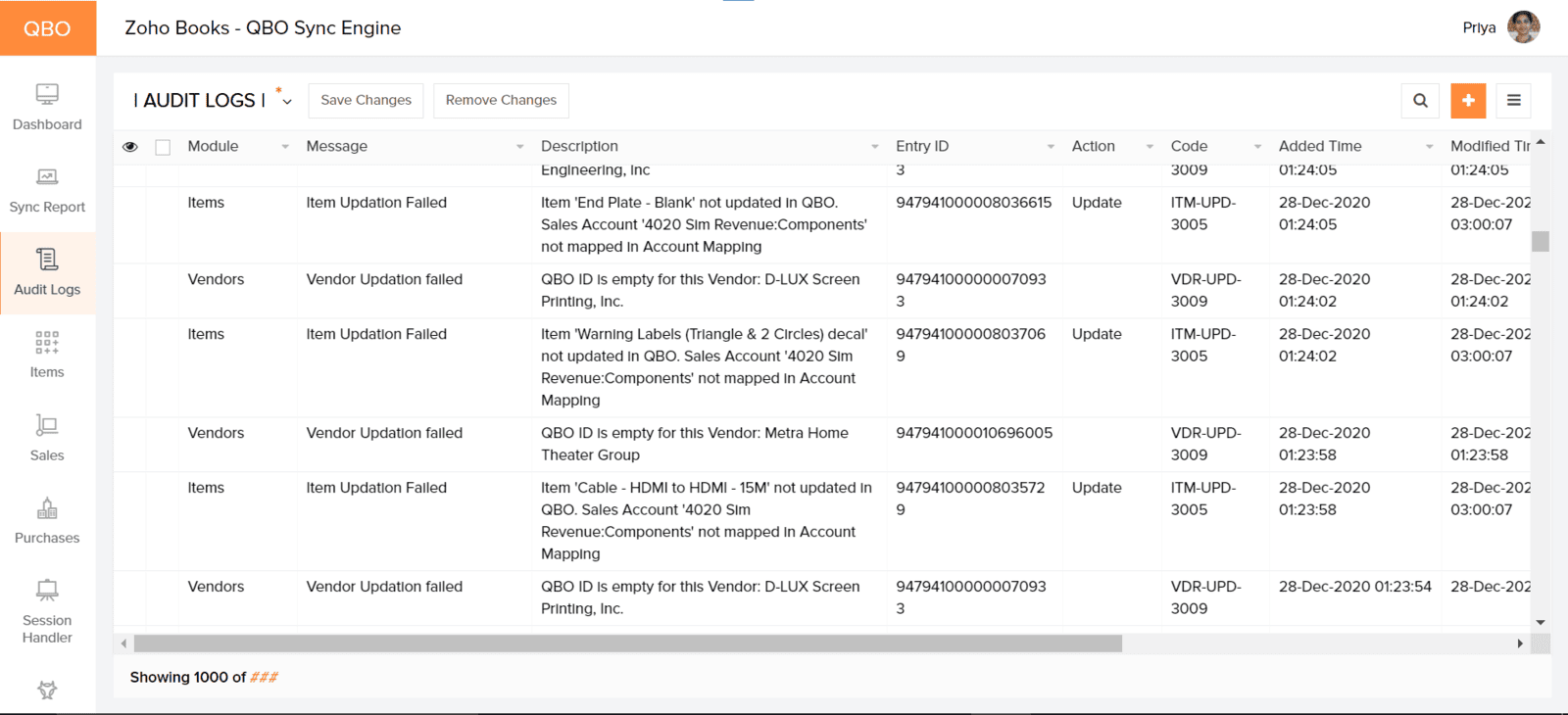Click the Description column header
The height and width of the screenshot is (715, 1568).
(579, 146)
